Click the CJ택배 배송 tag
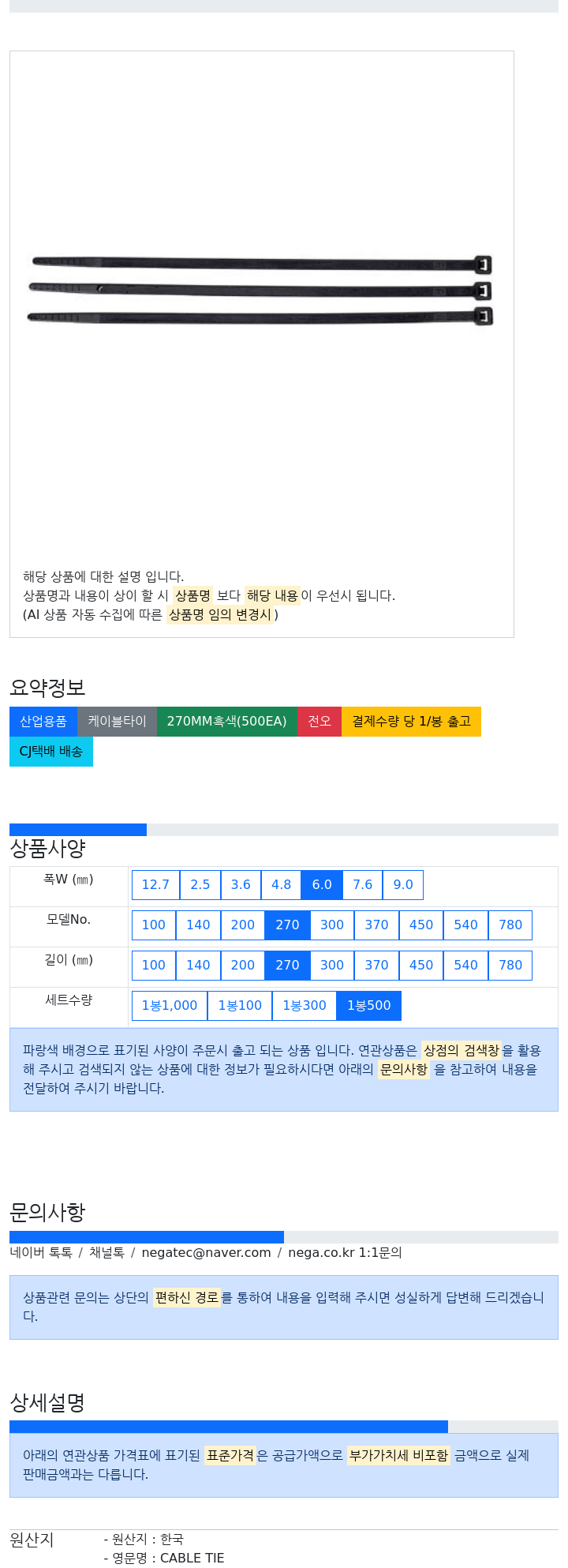The height and width of the screenshot is (1568, 568). pos(51,752)
